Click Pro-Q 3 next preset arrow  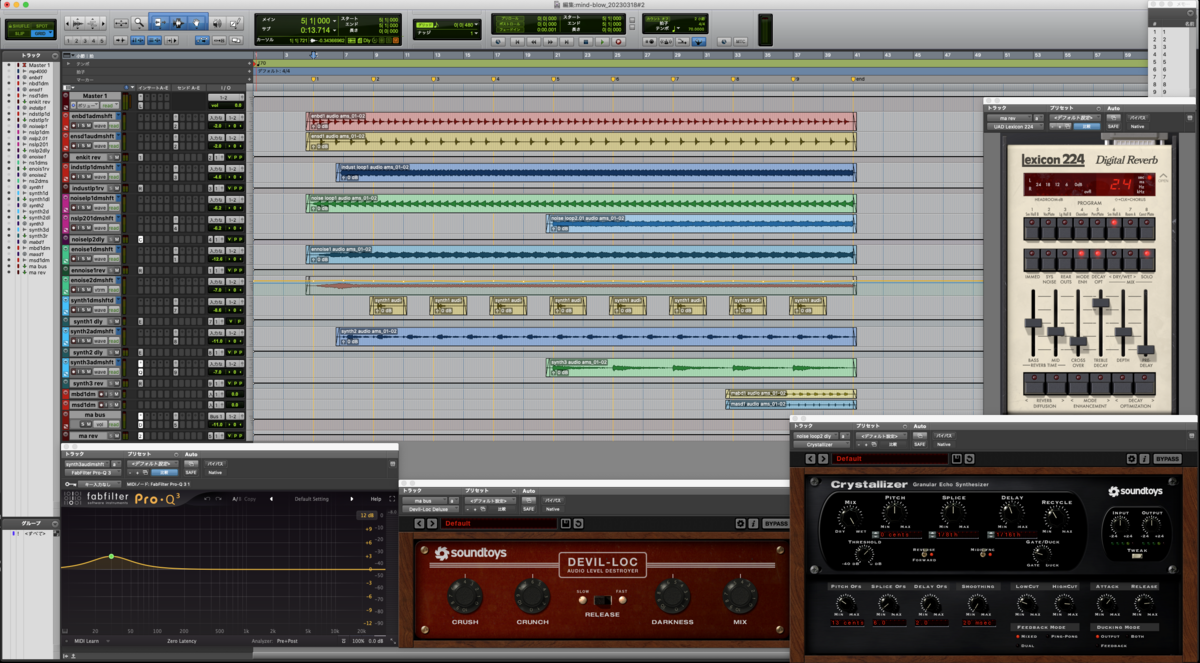tap(351, 499)
